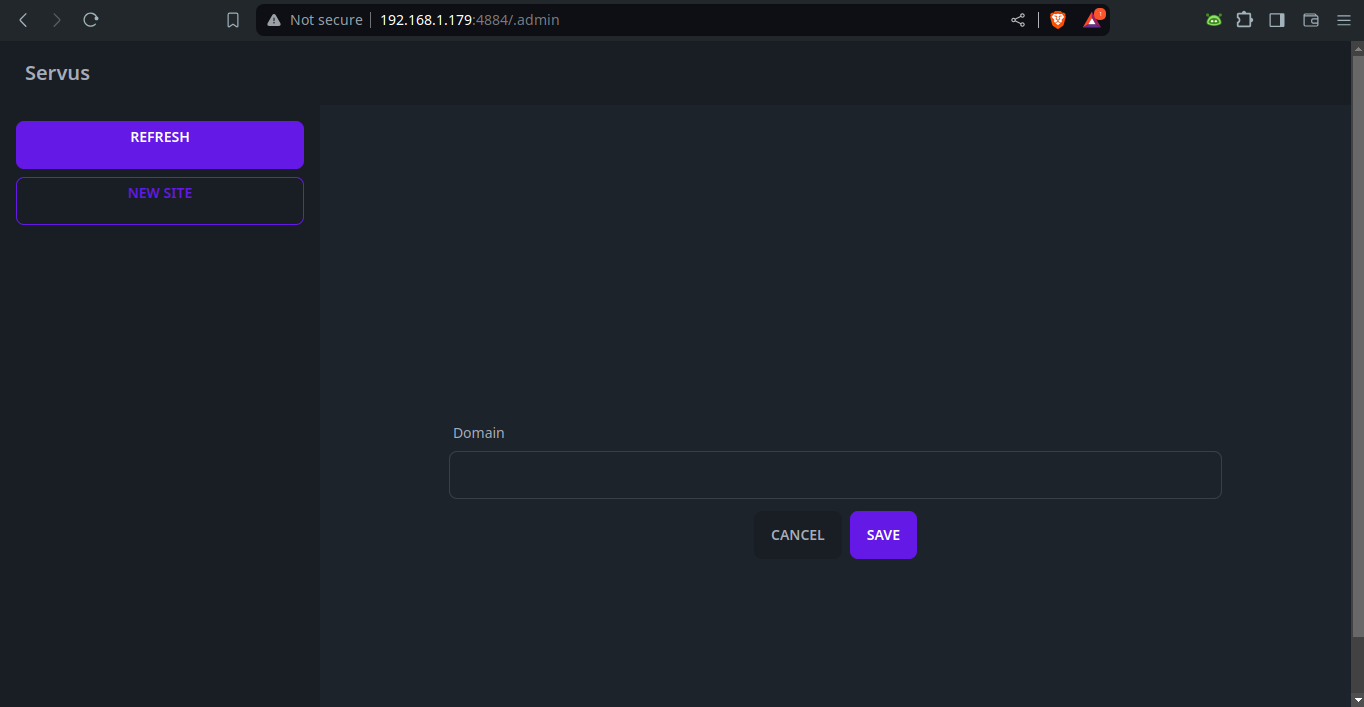Click the Not secure warning icon
The width and height of the screenshot is (1364, 707).
pos(274,20)
